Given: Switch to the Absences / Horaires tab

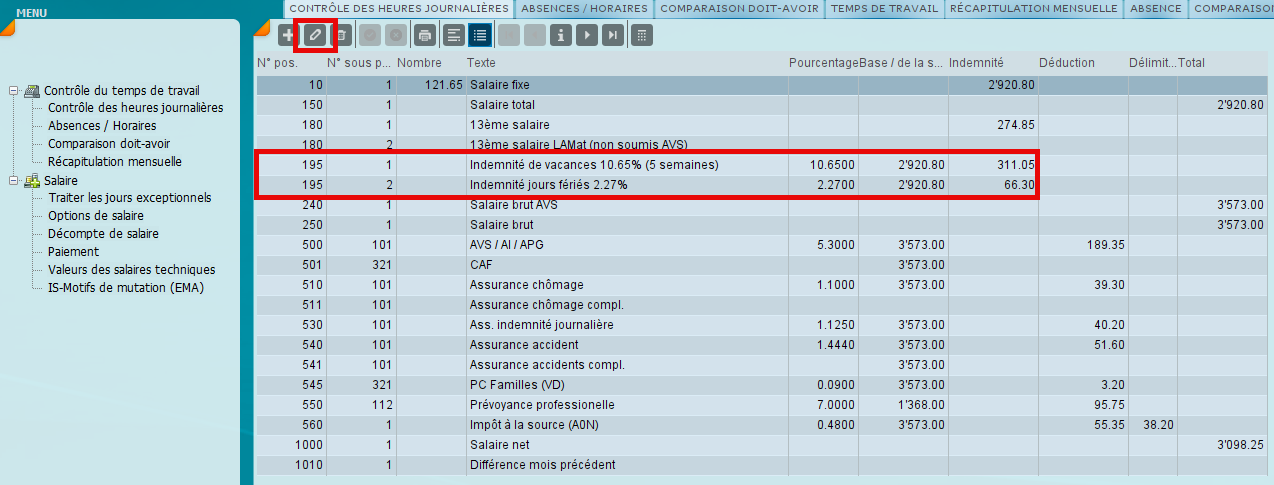Looking at the screenshot, I should click(x=583, y=8).
